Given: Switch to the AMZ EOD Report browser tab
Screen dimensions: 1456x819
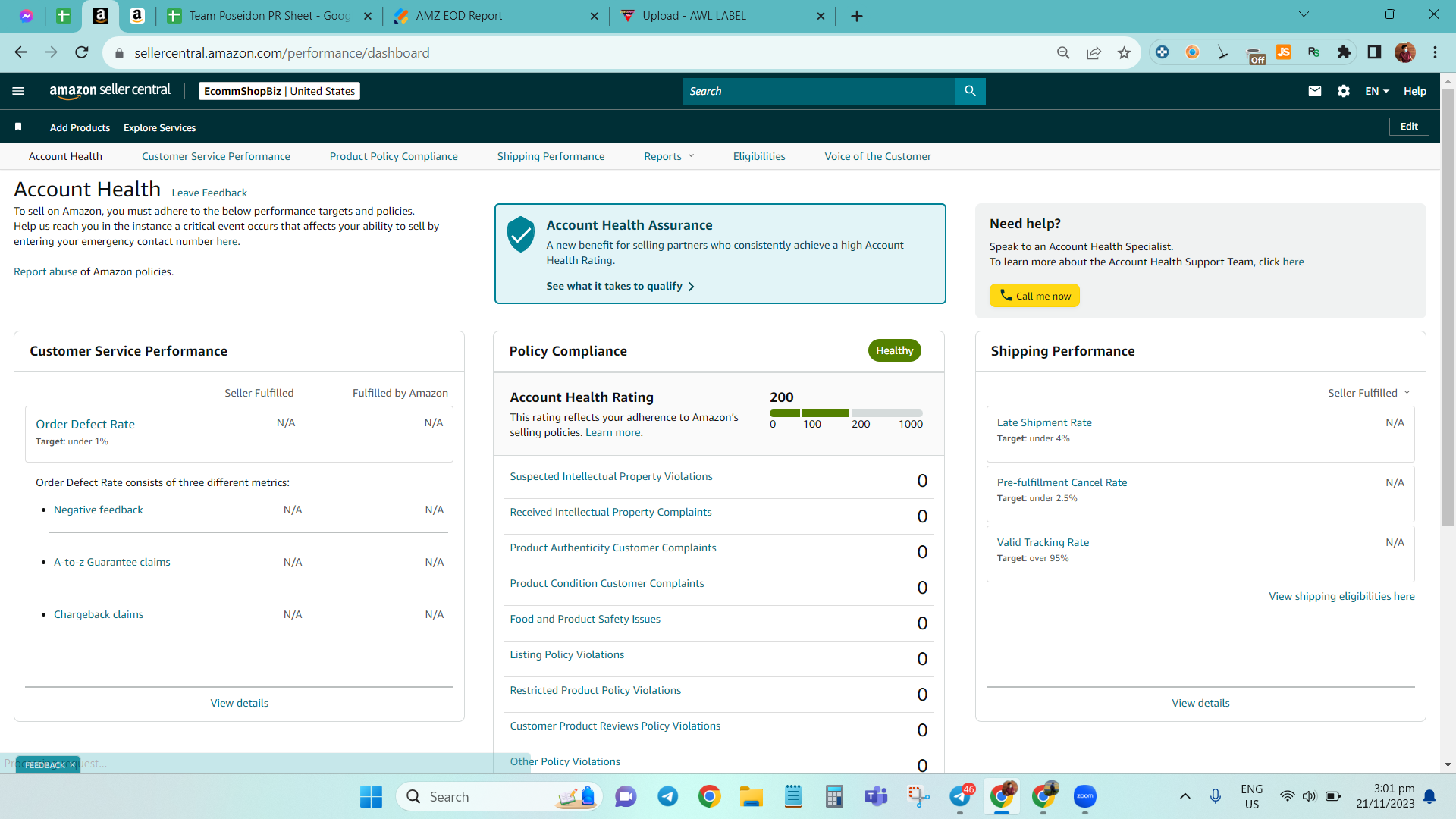Looking at the screenshot, I should point(497,16).
